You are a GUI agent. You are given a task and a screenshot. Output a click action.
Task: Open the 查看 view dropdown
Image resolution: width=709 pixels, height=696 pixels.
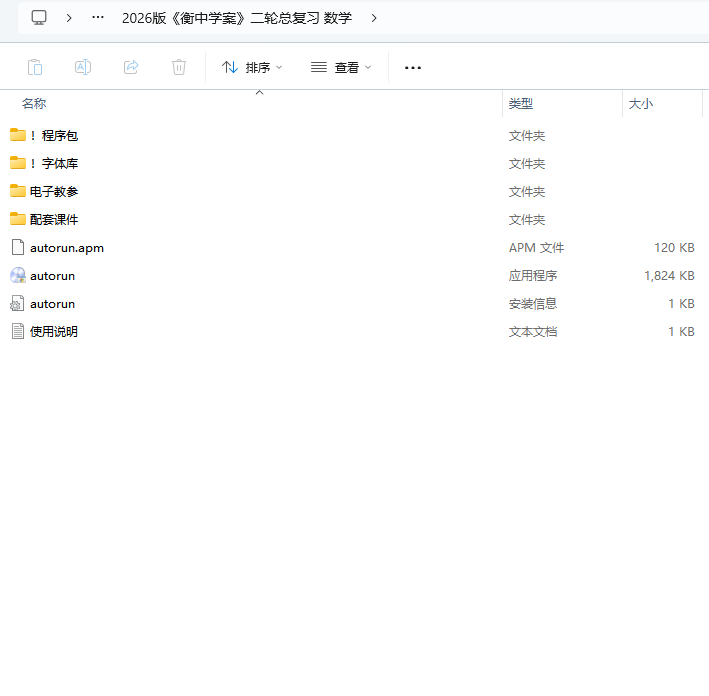coord(341,67)
